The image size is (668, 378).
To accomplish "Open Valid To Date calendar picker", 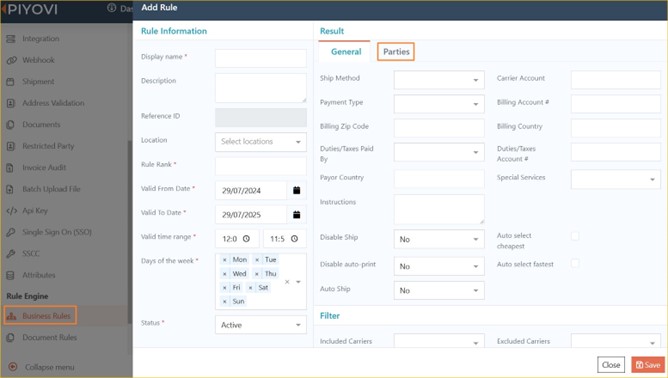I will coord(297,215).
